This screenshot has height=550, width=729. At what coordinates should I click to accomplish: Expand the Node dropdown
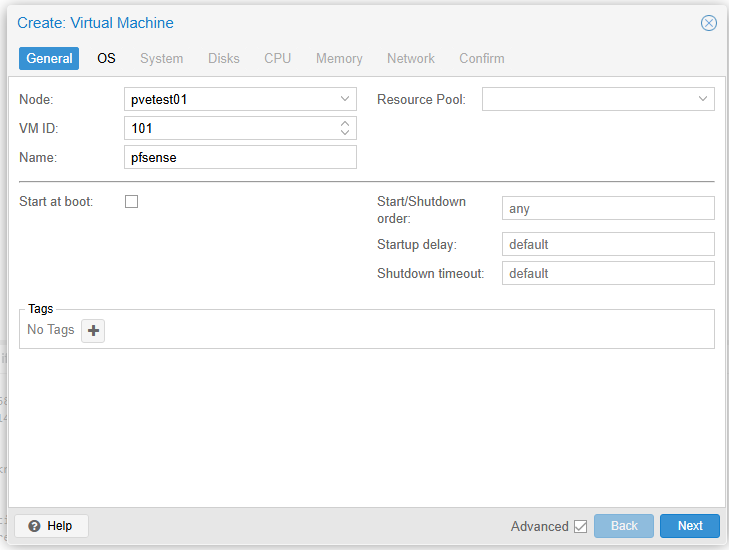[345, 99]
